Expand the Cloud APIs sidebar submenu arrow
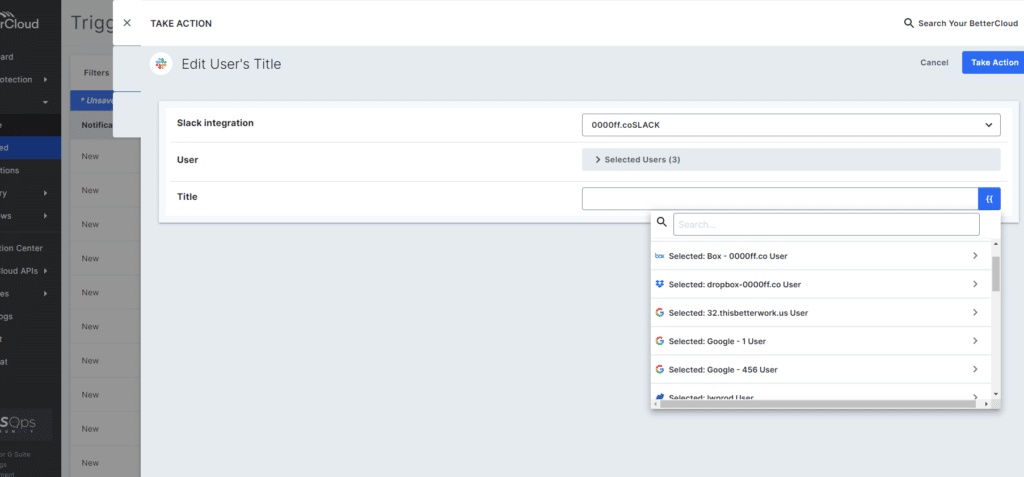 point(44,271)
